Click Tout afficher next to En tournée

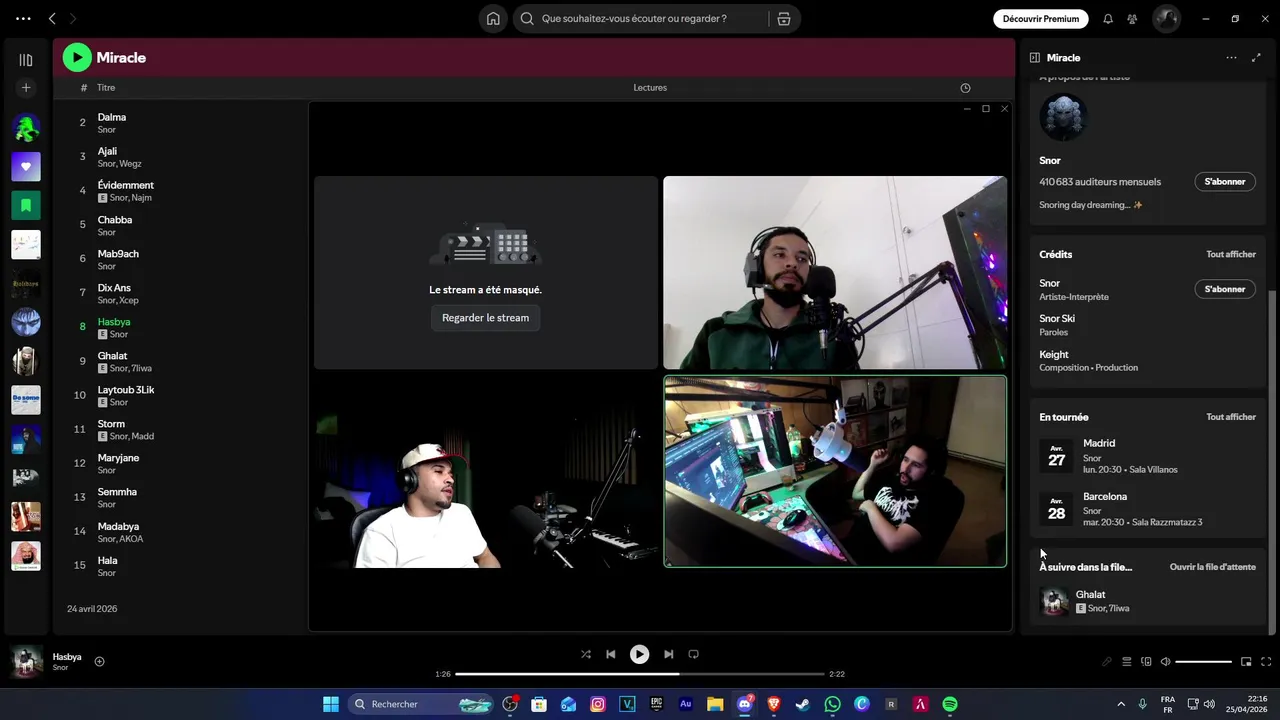click(1231, 417)
